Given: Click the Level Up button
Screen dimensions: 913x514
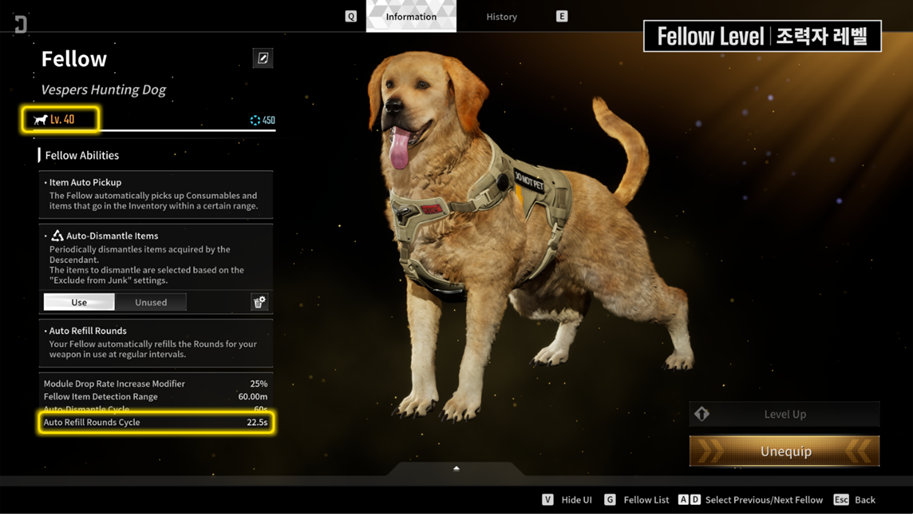Looking at the screenshot, I should coord(784,414).
